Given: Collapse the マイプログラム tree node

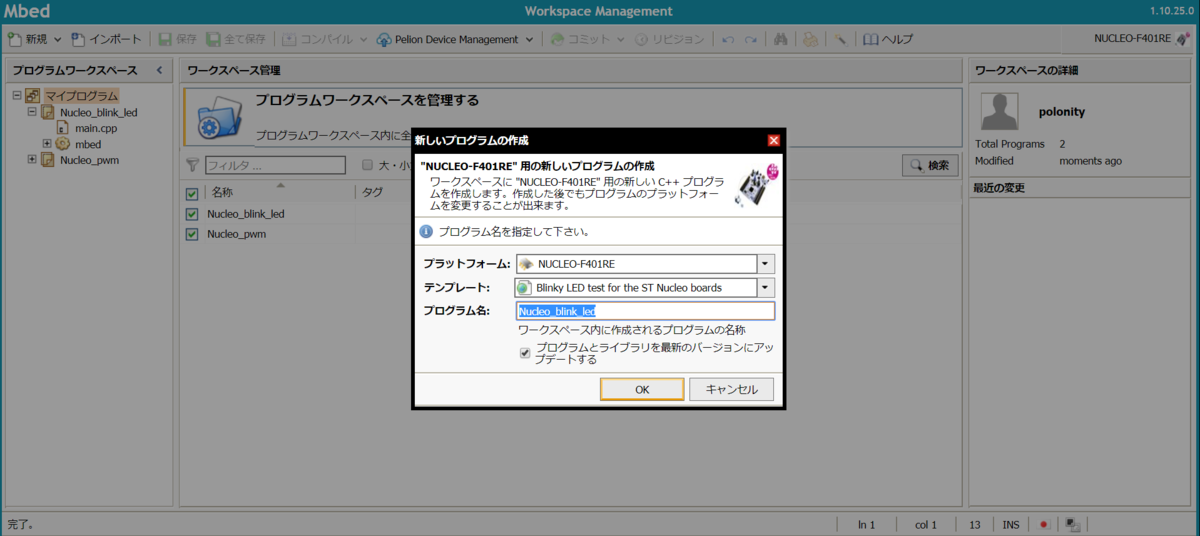Looking at the screenshot, I should [x=17, y=96].
